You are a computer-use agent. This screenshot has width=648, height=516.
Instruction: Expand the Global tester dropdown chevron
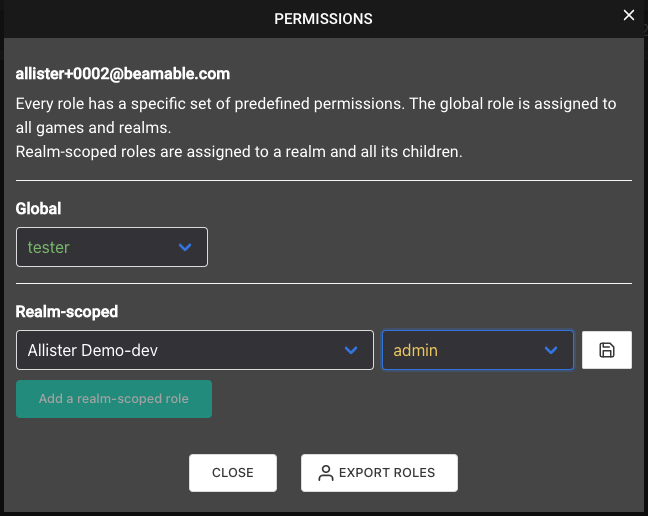(185, 247)
